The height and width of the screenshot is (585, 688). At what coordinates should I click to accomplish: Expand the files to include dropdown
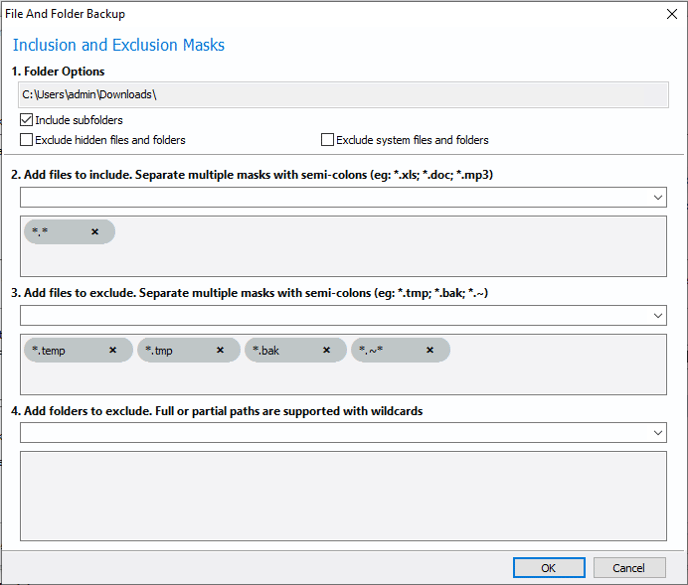point(658,197)
